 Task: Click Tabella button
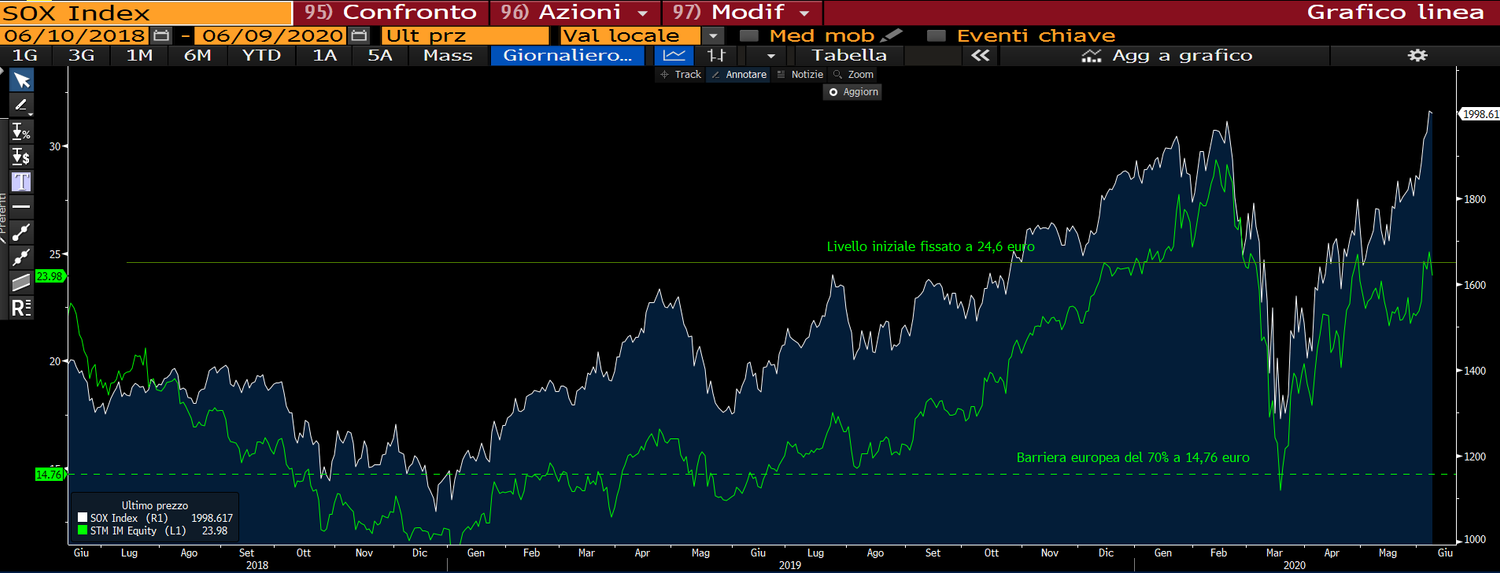click(x=849, y=55)
